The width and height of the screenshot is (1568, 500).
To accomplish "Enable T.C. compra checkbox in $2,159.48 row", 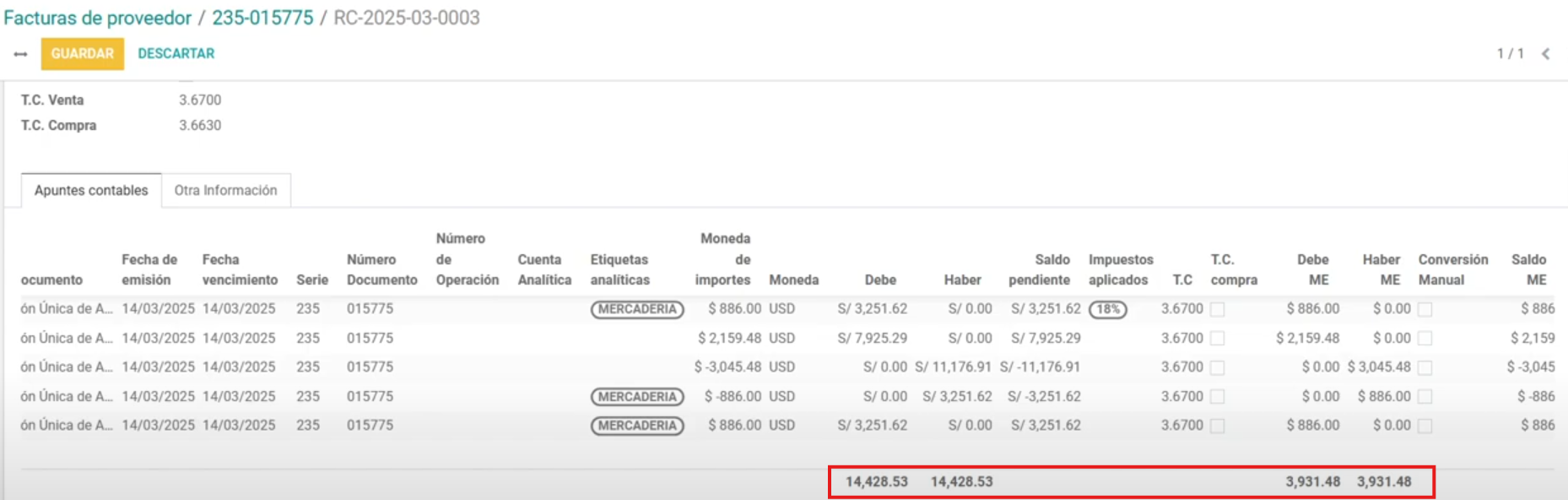I will (1217, 339).
